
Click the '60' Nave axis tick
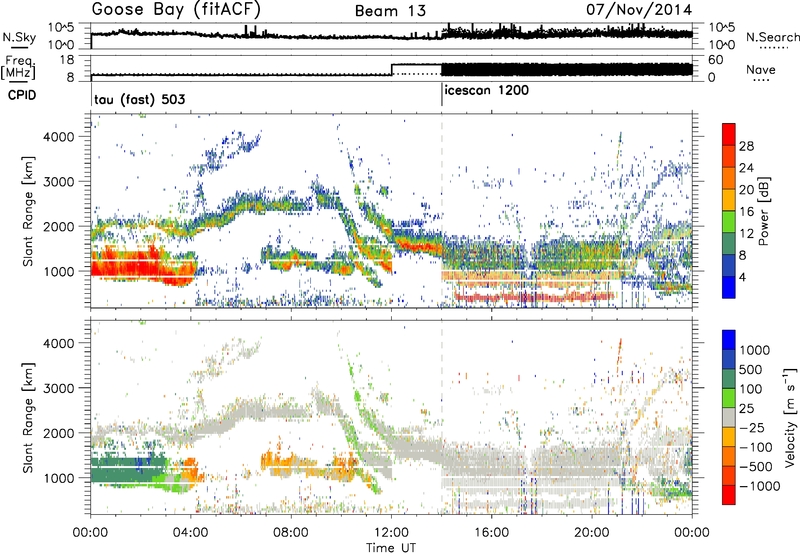pos(716,60)
